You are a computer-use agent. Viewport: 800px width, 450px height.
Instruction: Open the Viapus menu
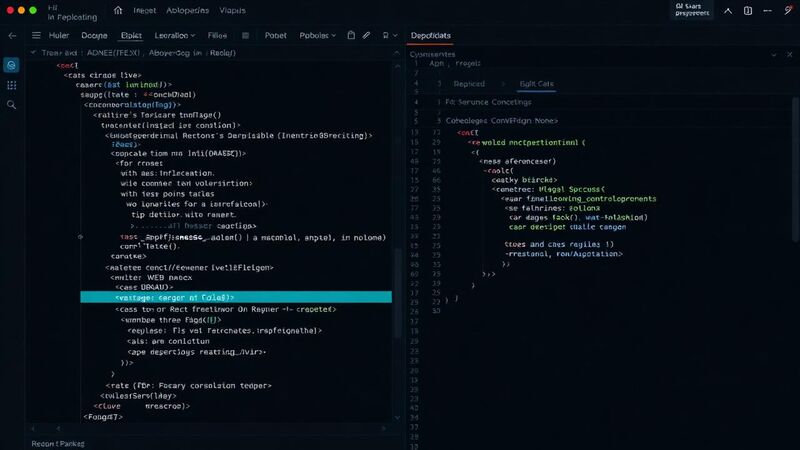(232, 10)
